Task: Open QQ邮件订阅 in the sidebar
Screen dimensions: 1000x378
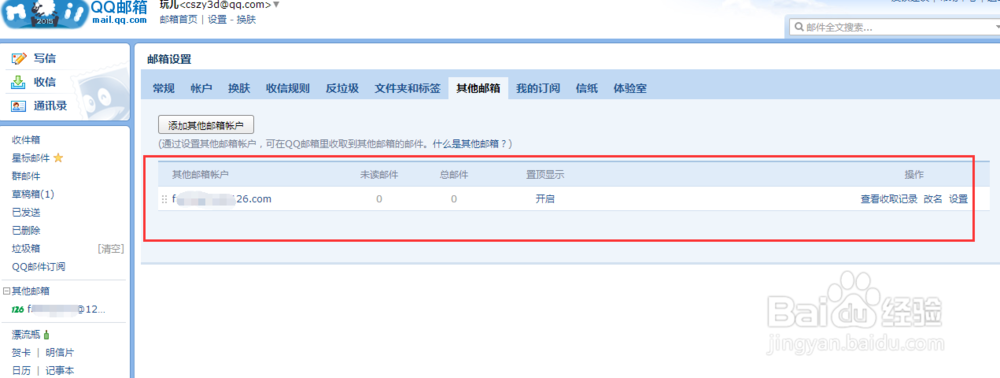Action: [x=38, y=266]
